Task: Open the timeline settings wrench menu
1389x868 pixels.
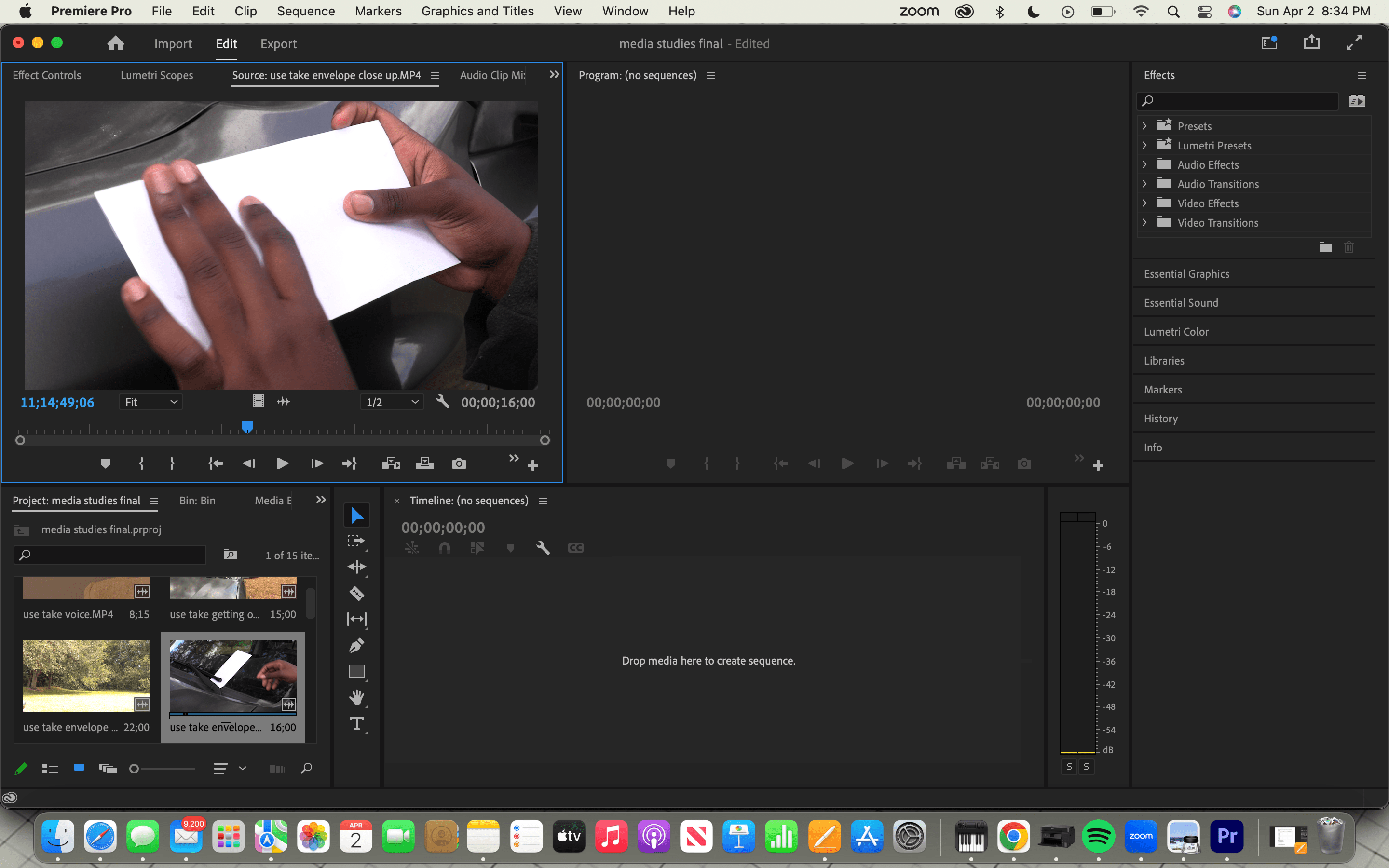Action: (543, 548)
